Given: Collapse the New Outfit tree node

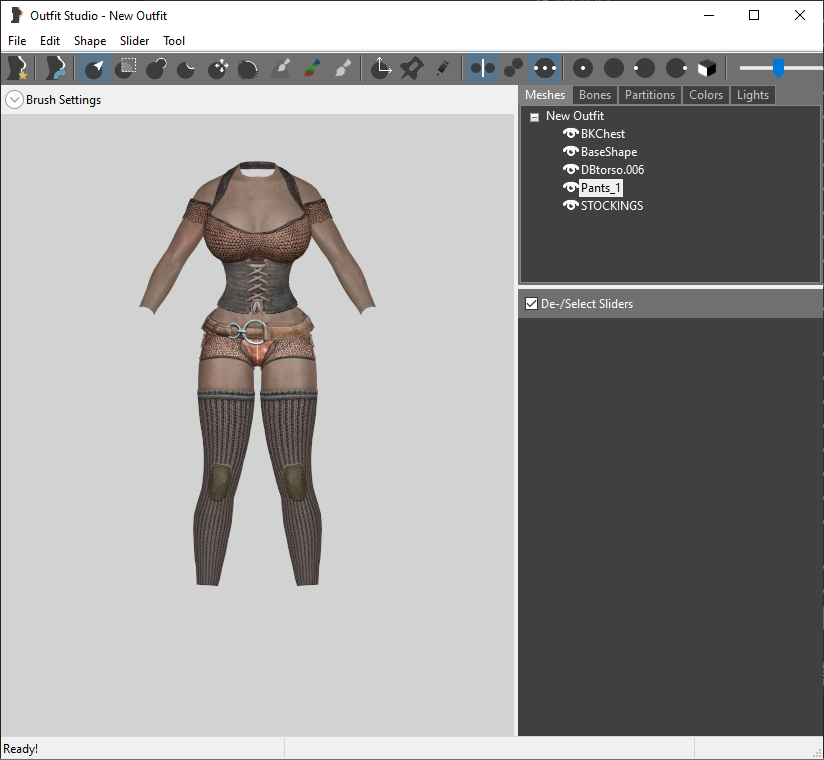Looking at the screenshot, I should 534,117.
